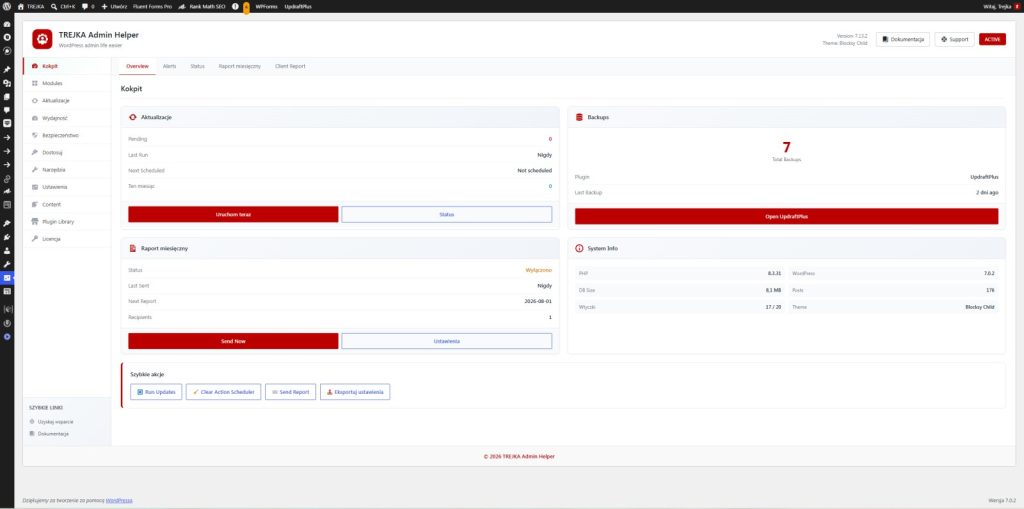1024x509 pixels.
Task: Switch to the Alerts tab
Action: pos(169,66)
